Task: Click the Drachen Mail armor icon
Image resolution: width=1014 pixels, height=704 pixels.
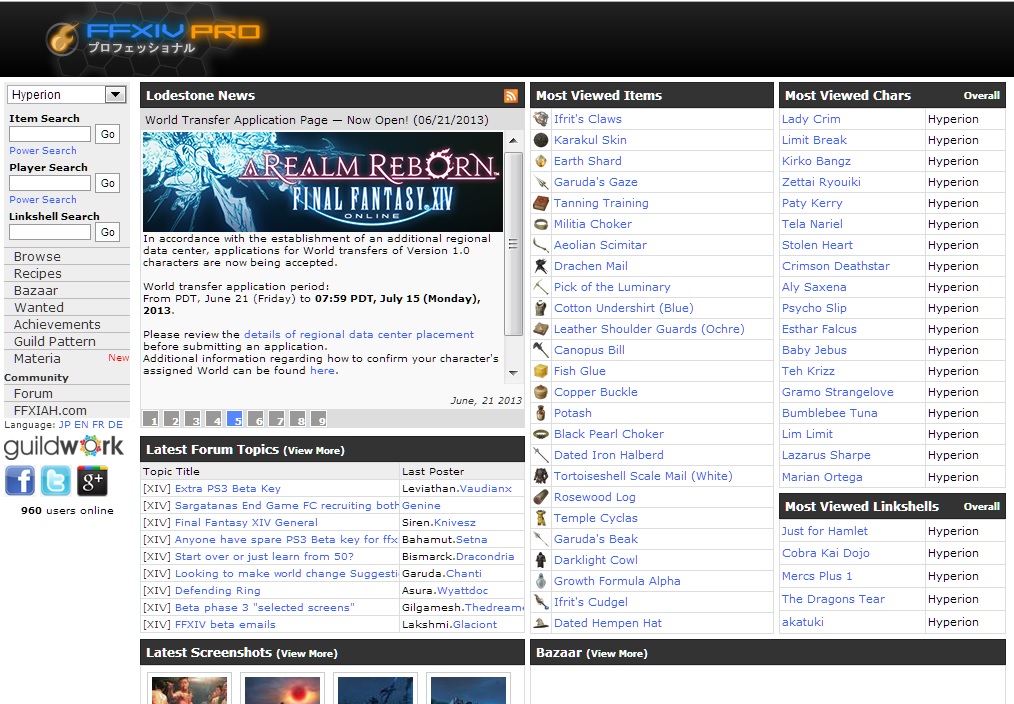Action: click(541, 266)
